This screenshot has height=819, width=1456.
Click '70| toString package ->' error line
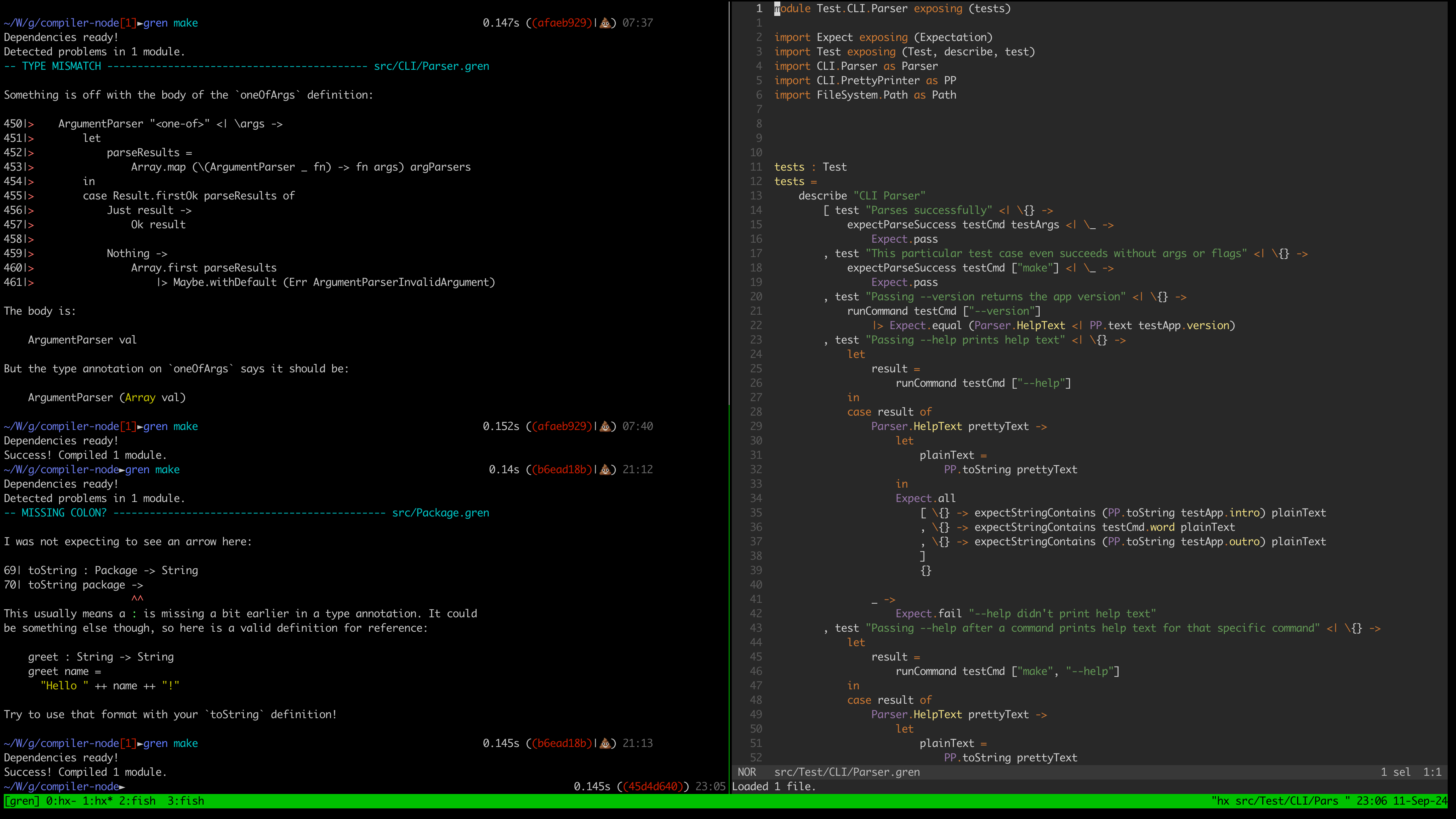point(74,585)
